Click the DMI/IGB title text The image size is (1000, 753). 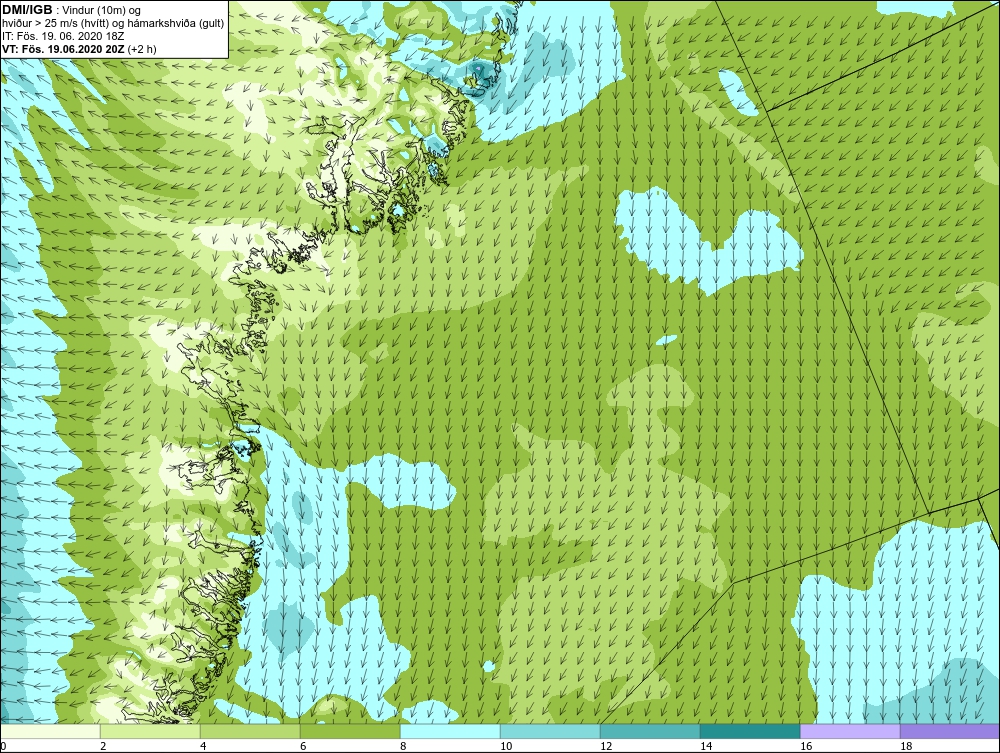click(x=27, y=10)
